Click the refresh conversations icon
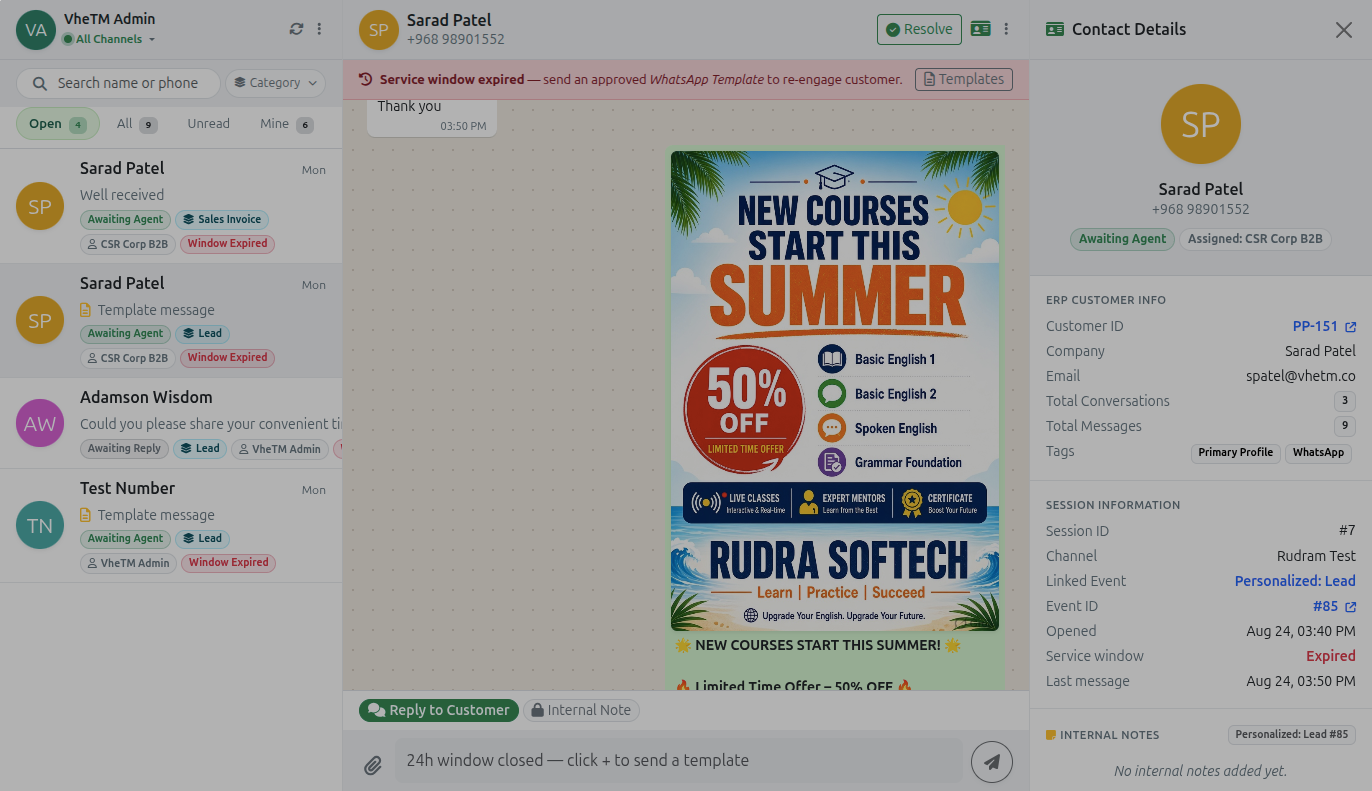This screenshot has width=1372, height=791. 296,29
